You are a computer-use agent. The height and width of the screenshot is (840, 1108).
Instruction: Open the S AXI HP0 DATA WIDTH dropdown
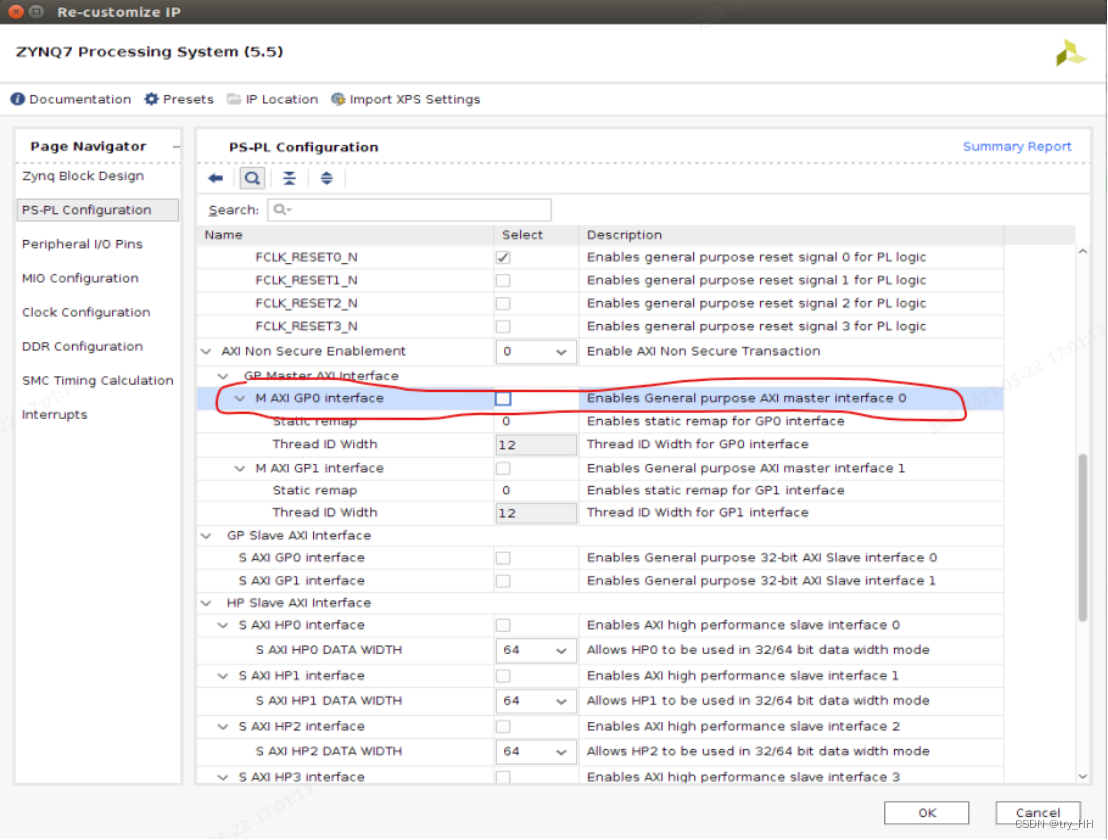pos(536,651)
